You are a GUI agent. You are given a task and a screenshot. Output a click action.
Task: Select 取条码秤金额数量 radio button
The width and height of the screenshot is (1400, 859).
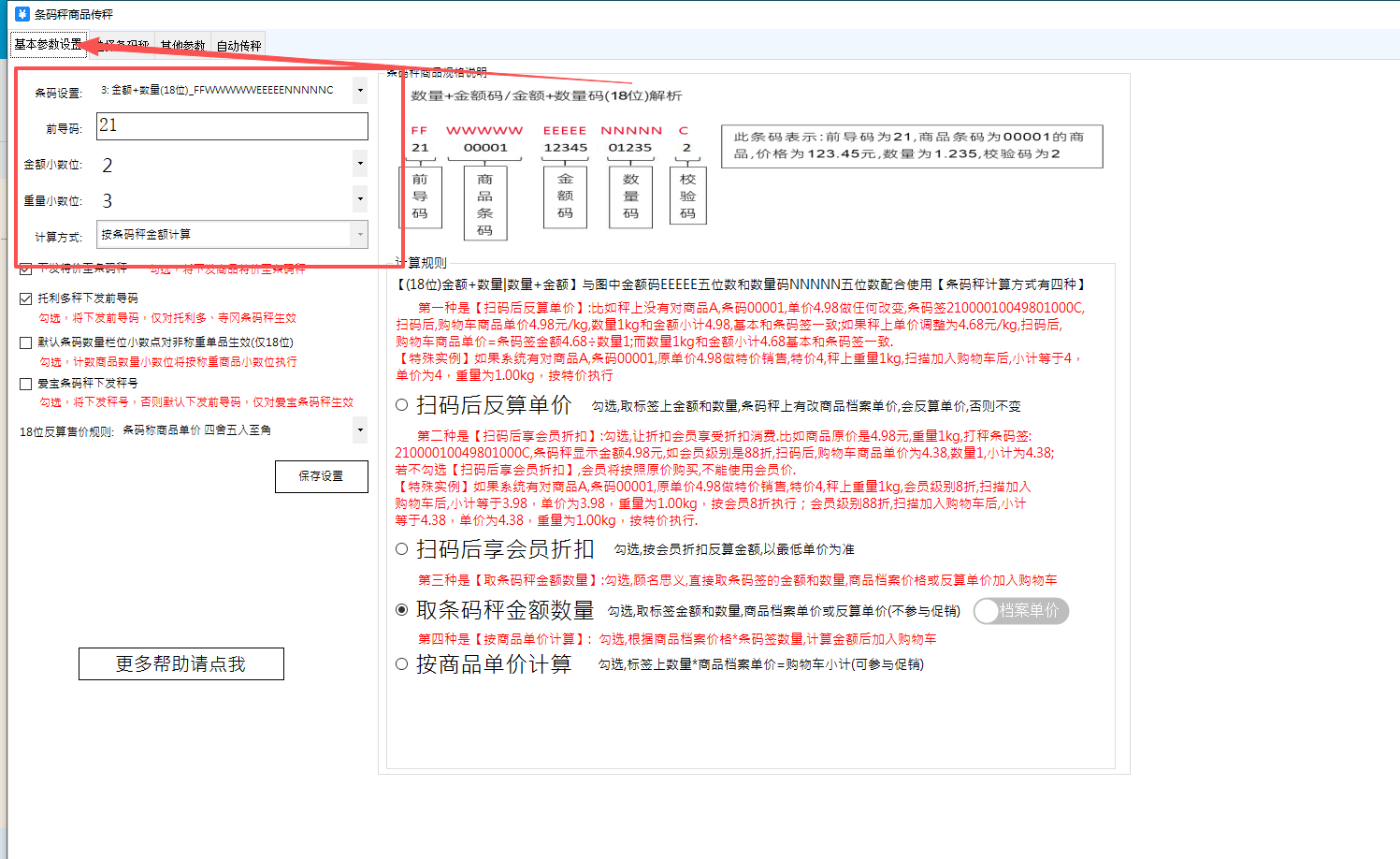coord(402,610)
